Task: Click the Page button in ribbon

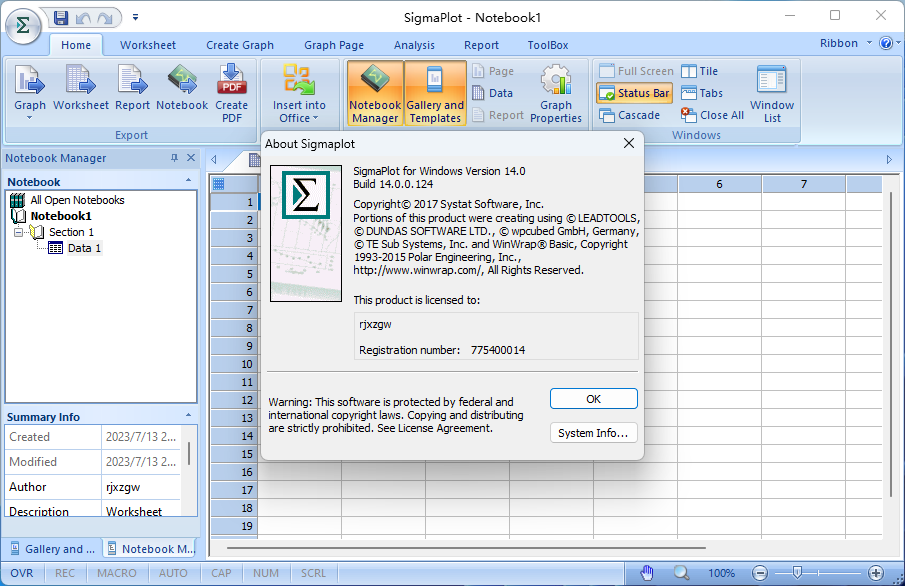Action: 493,71
